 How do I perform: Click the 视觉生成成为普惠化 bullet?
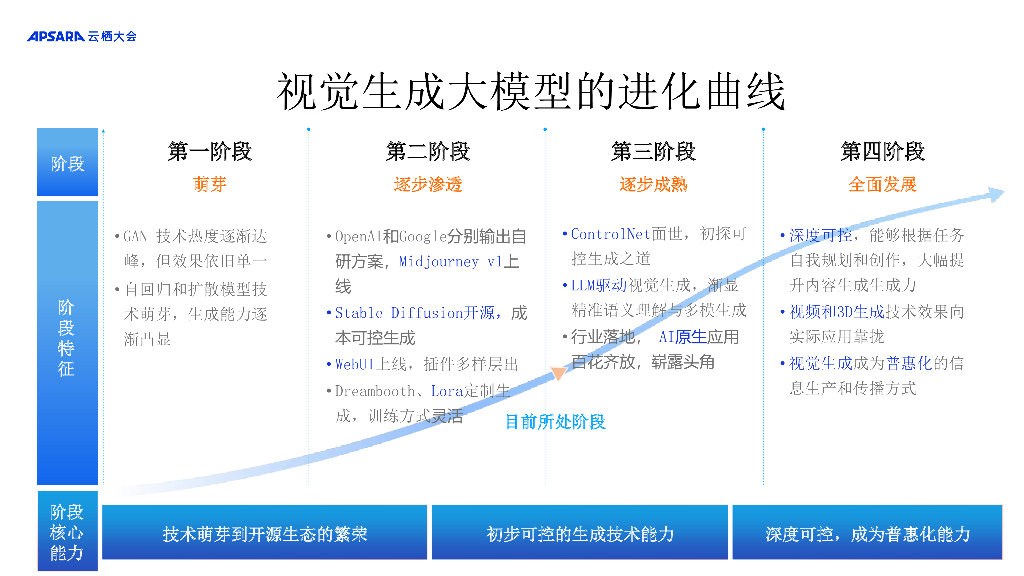point(872,376)
